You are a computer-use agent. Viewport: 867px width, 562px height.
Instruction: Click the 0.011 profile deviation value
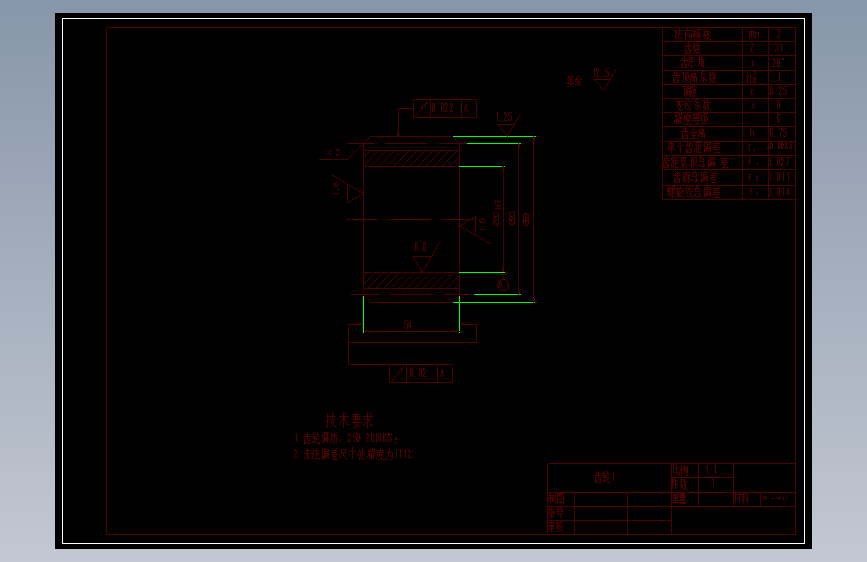click(780, 177)
